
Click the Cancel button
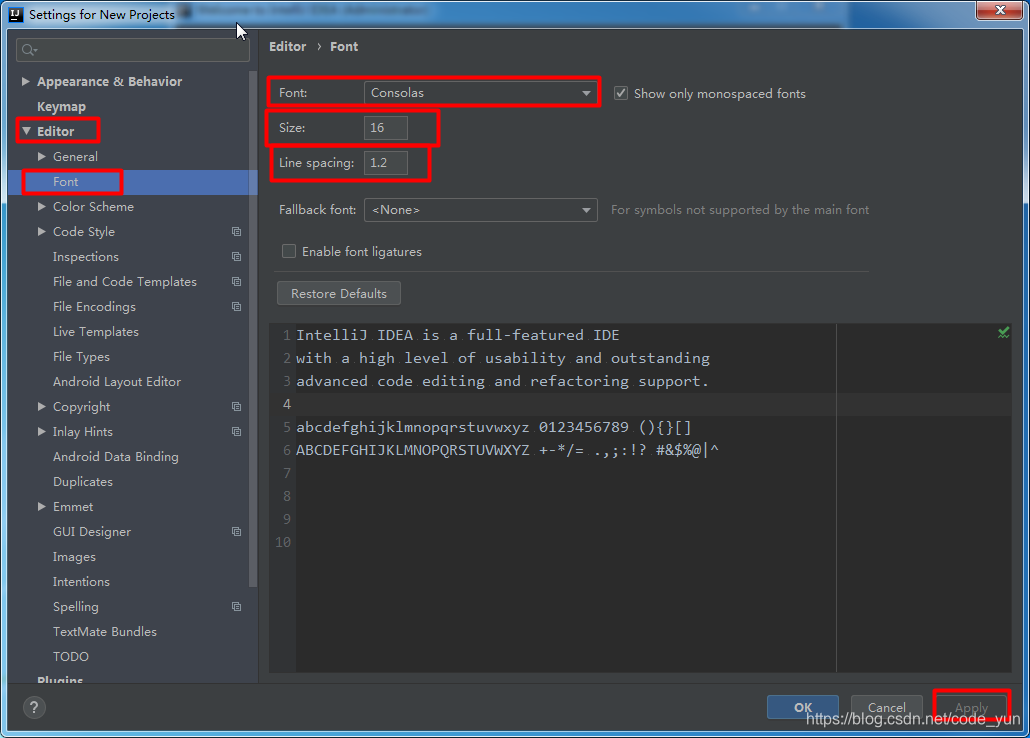coord(887,707)
